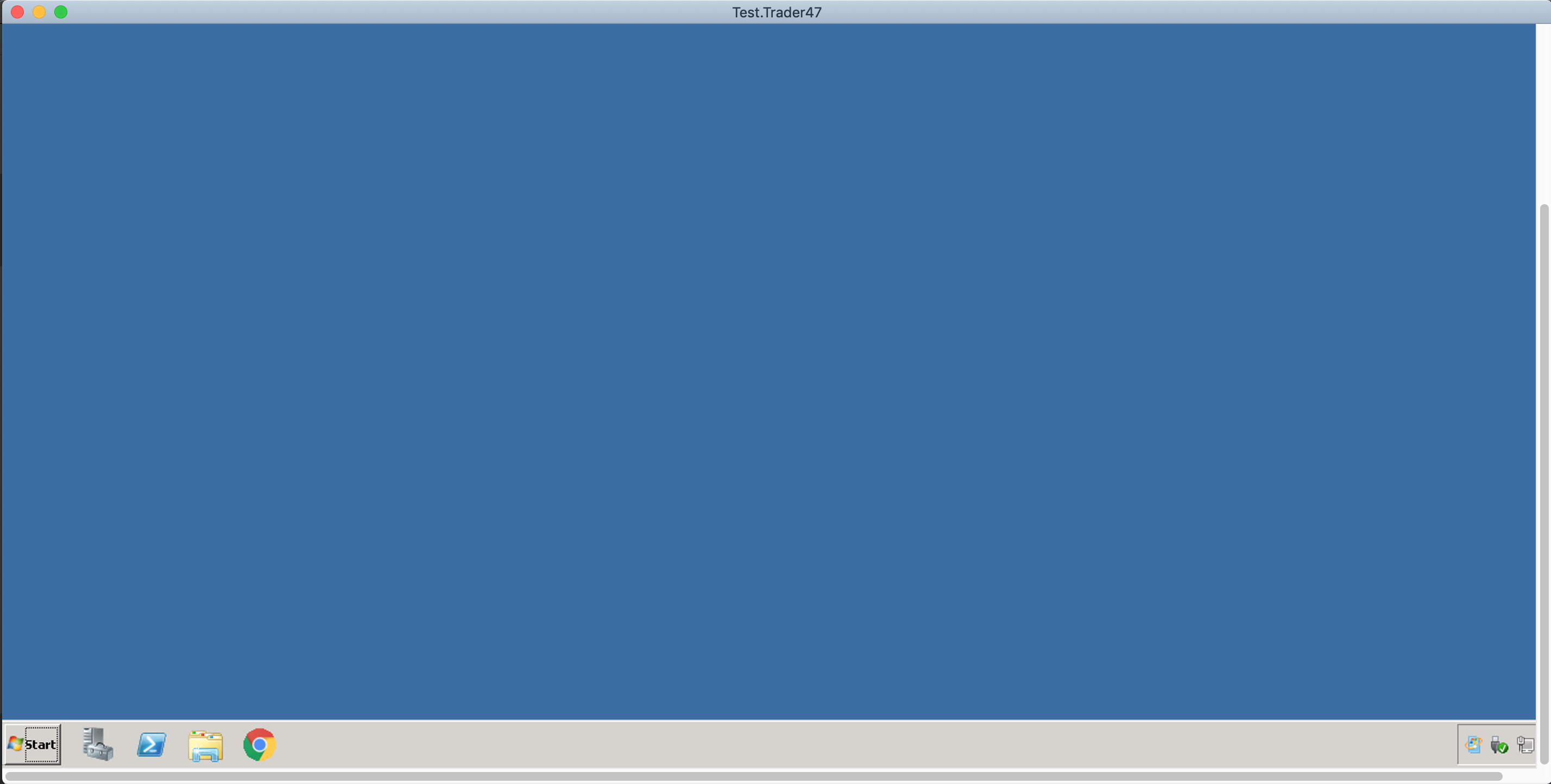Launch the PowerShell terminal icon
This screenshot has width=1551, height=784.
(x=152, y=744)
